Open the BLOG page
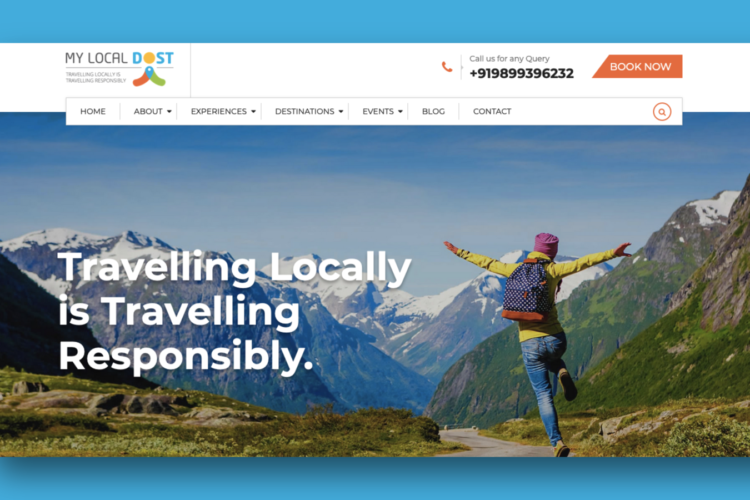Screen dimensions: 750x500 [433, 111]
